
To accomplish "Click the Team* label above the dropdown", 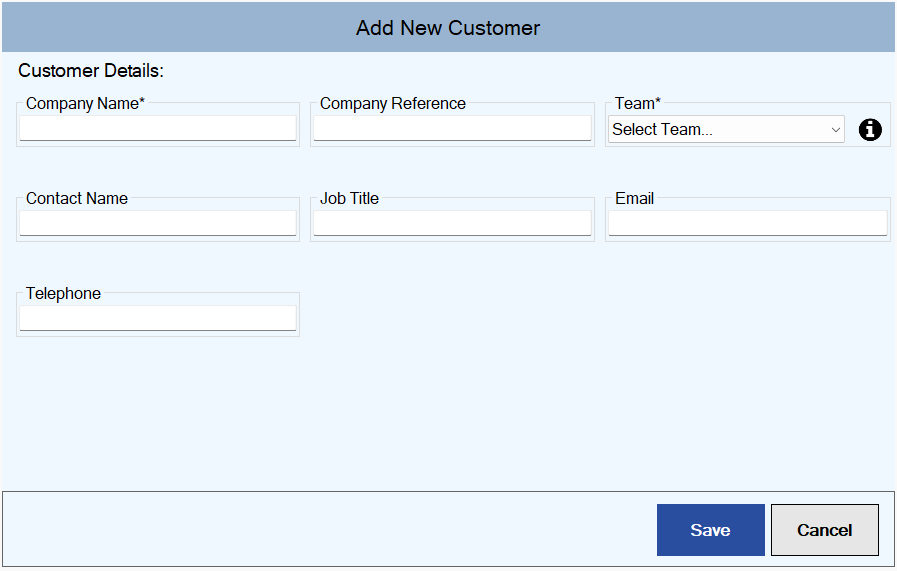I will [x=637, y=104].
